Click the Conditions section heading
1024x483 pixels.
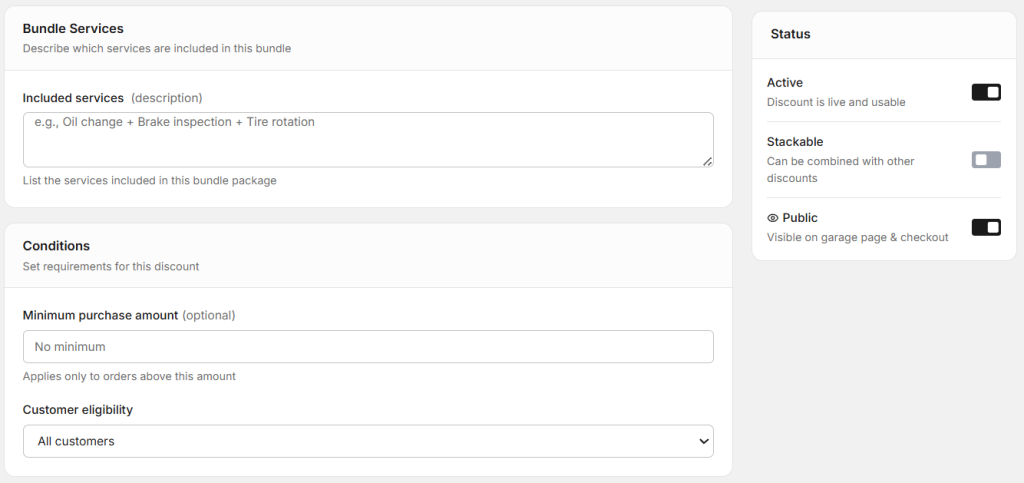click(56, 246)
